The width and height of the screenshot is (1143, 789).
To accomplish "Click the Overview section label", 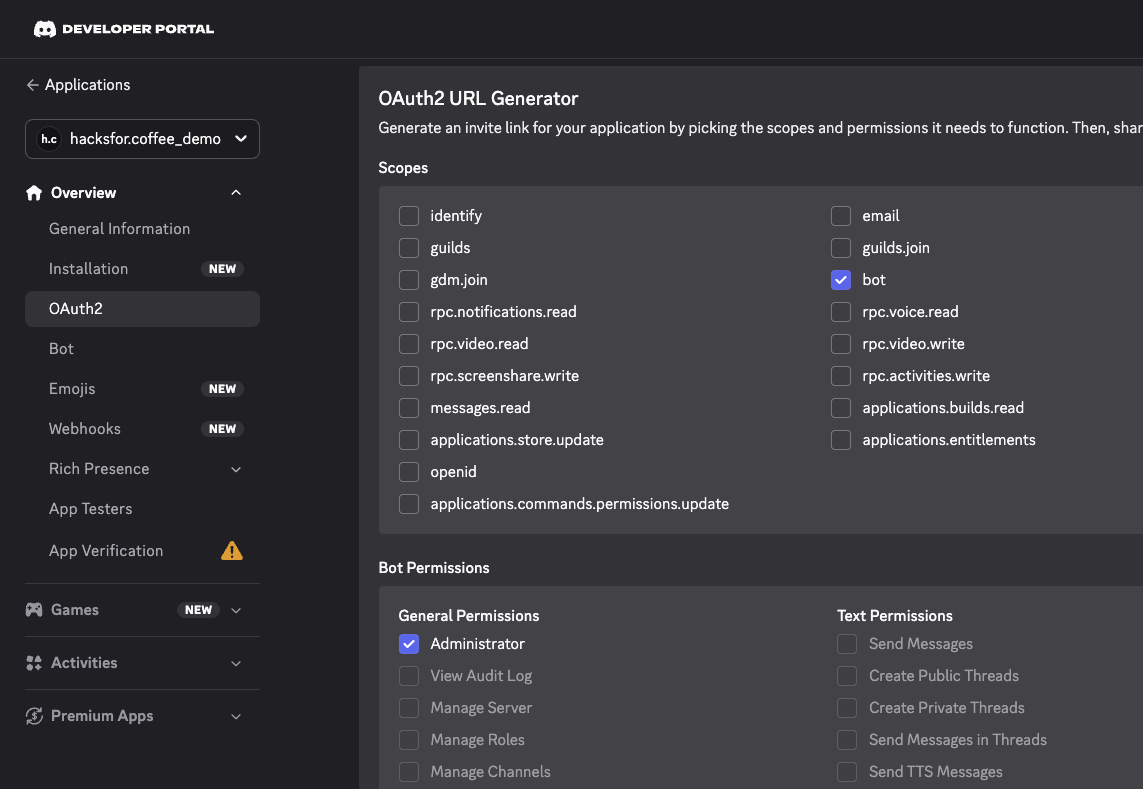I will (x=83, y=193).
